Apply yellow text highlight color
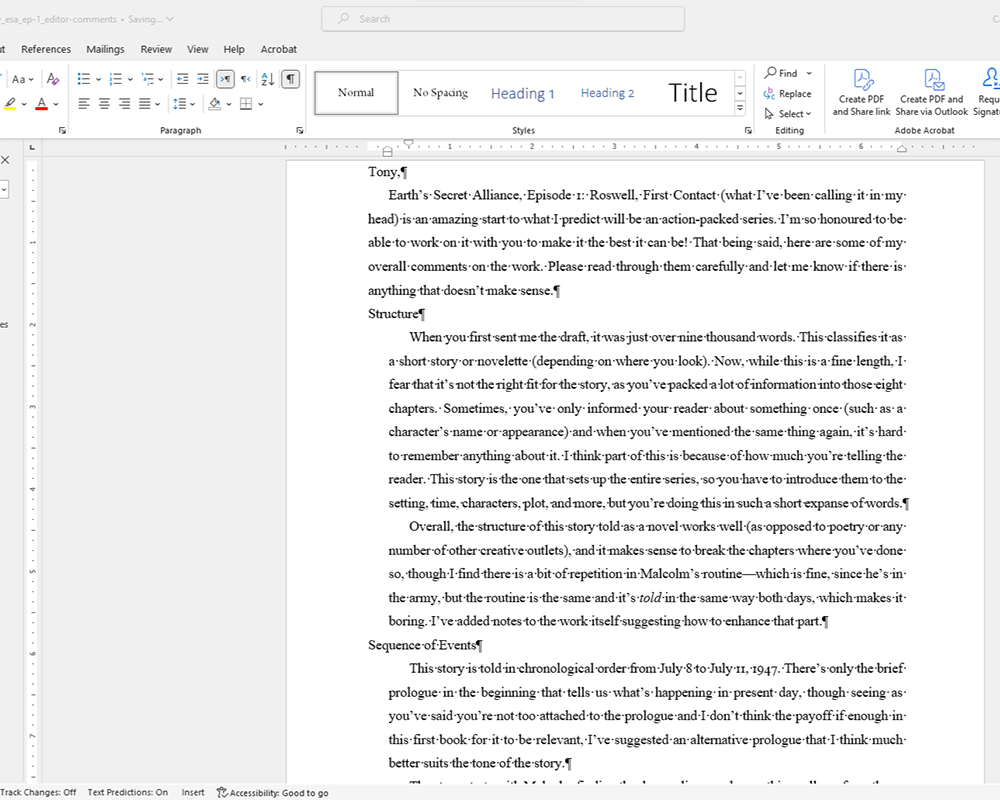This screenshot has width=1000, height=800. [10, 103]
